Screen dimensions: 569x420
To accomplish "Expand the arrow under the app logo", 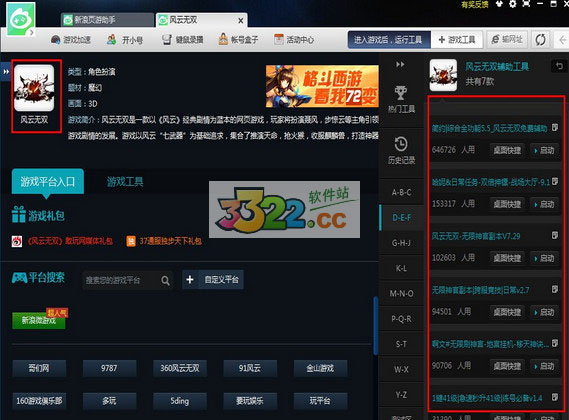I will point(32,32).
